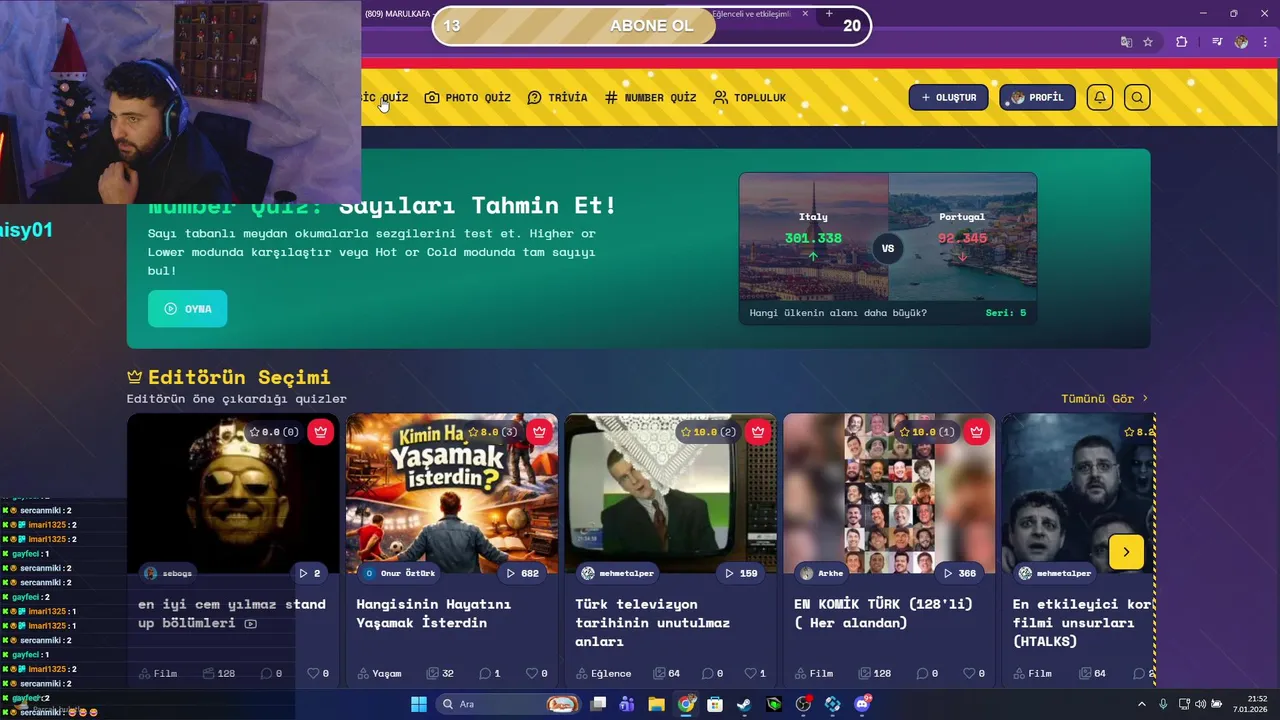Open the site search magnifier icon
Screen dimensions: 1280x720
point(1137,97)
